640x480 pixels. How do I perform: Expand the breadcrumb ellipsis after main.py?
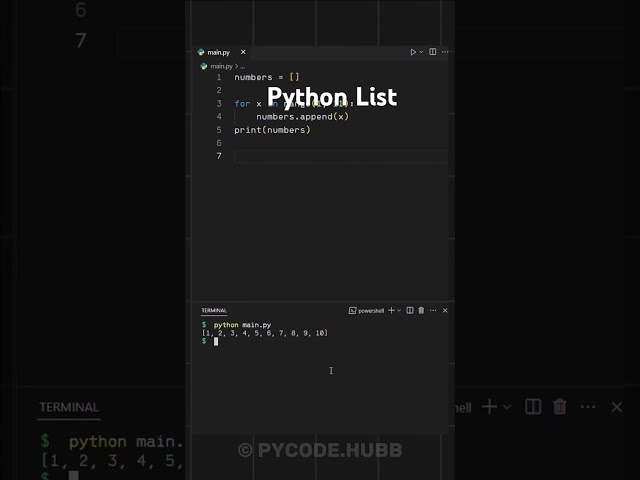(242, 67)
